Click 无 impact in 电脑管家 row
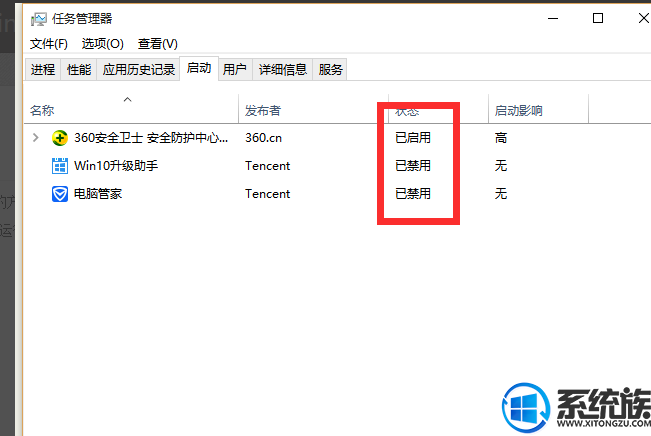Screen dimensions: 651x436 (x=501, y=194)
